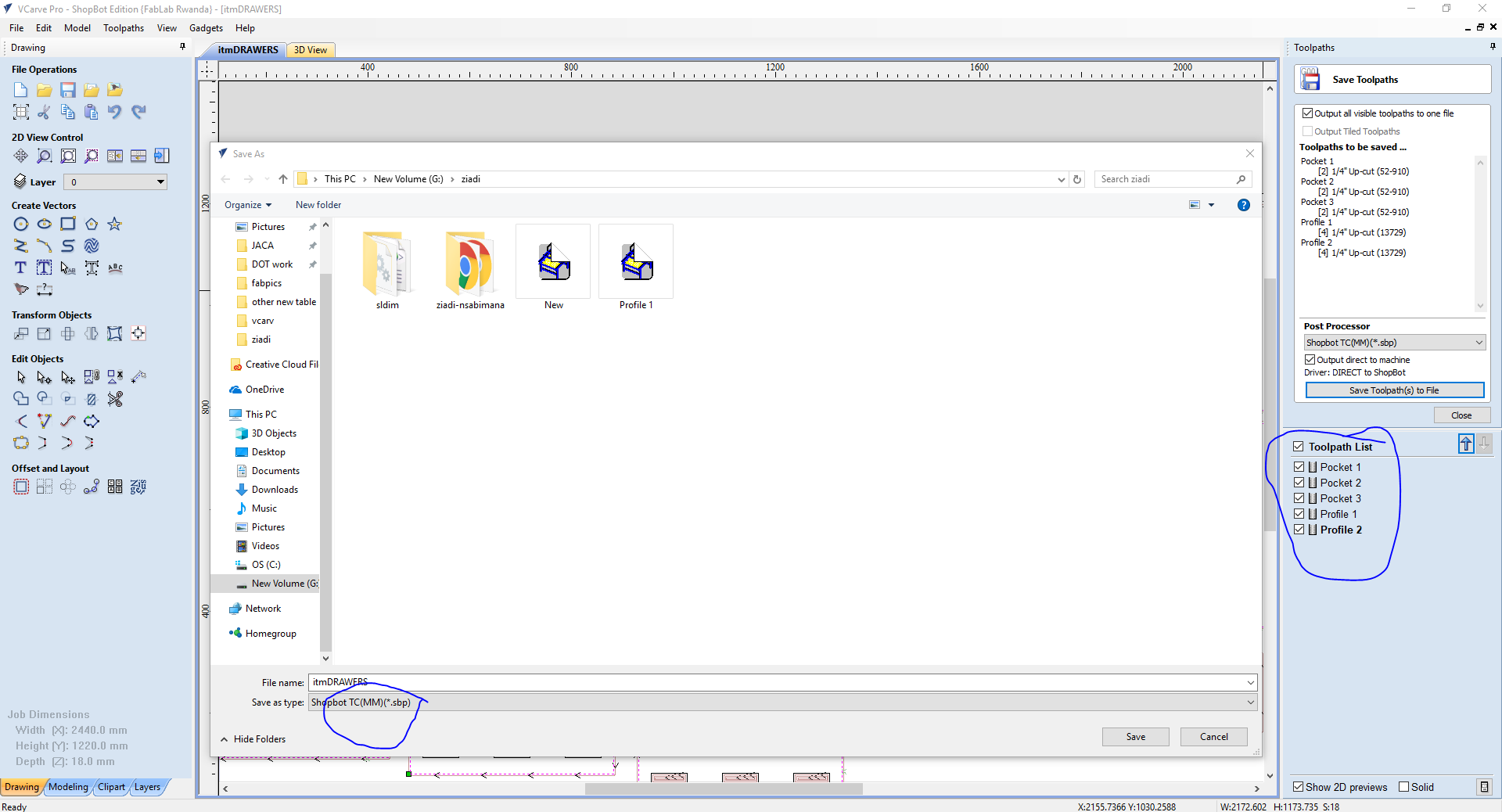This screenshot has height=812, width=1502.
Task: Open the Organize menu in Save As dialog
Action: [x=248, y=205]
